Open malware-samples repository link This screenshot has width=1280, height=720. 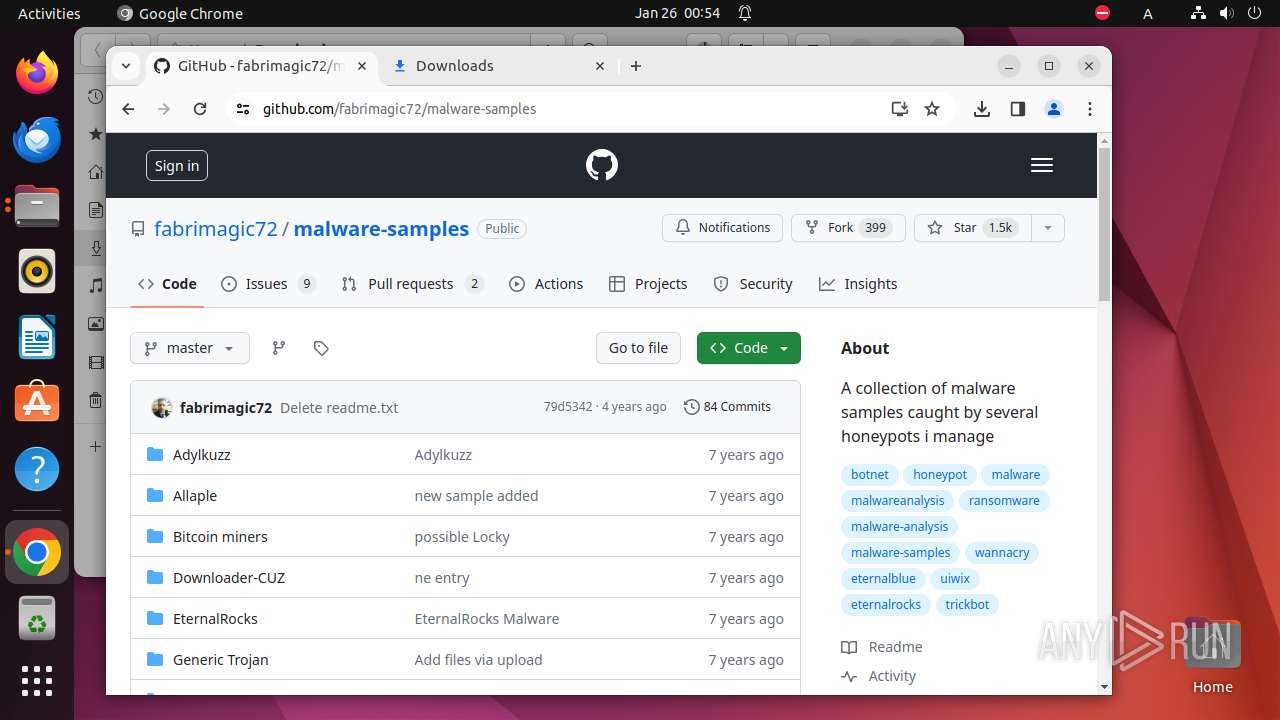tap(381, 229)
